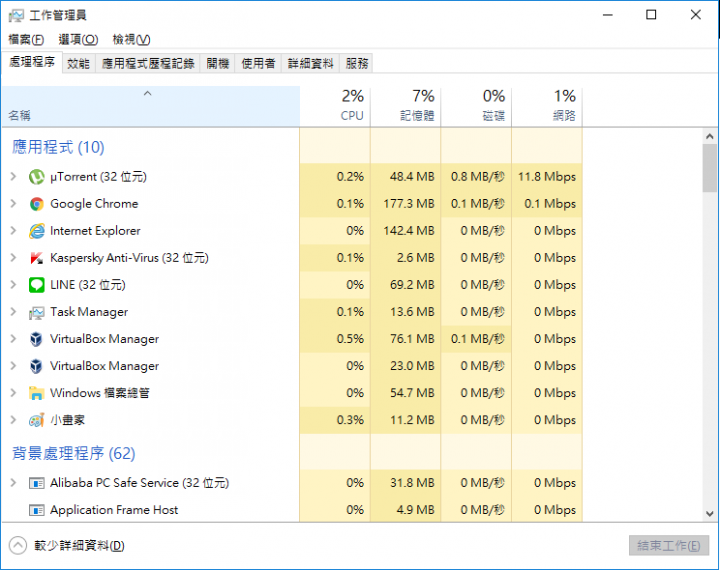Screen dimensions: 720x570
Task: Click µTorrent's 0.8 MB/秒 disk value
Action: (x=478, y=177)
